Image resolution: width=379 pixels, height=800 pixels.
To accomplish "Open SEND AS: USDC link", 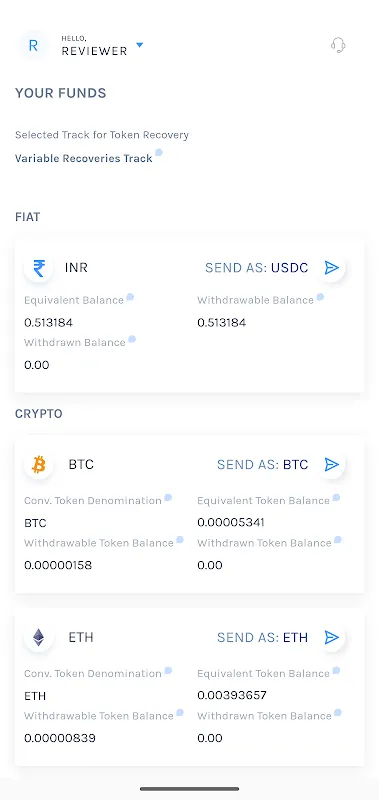I will pyautogui.click(x=257, y=268).
